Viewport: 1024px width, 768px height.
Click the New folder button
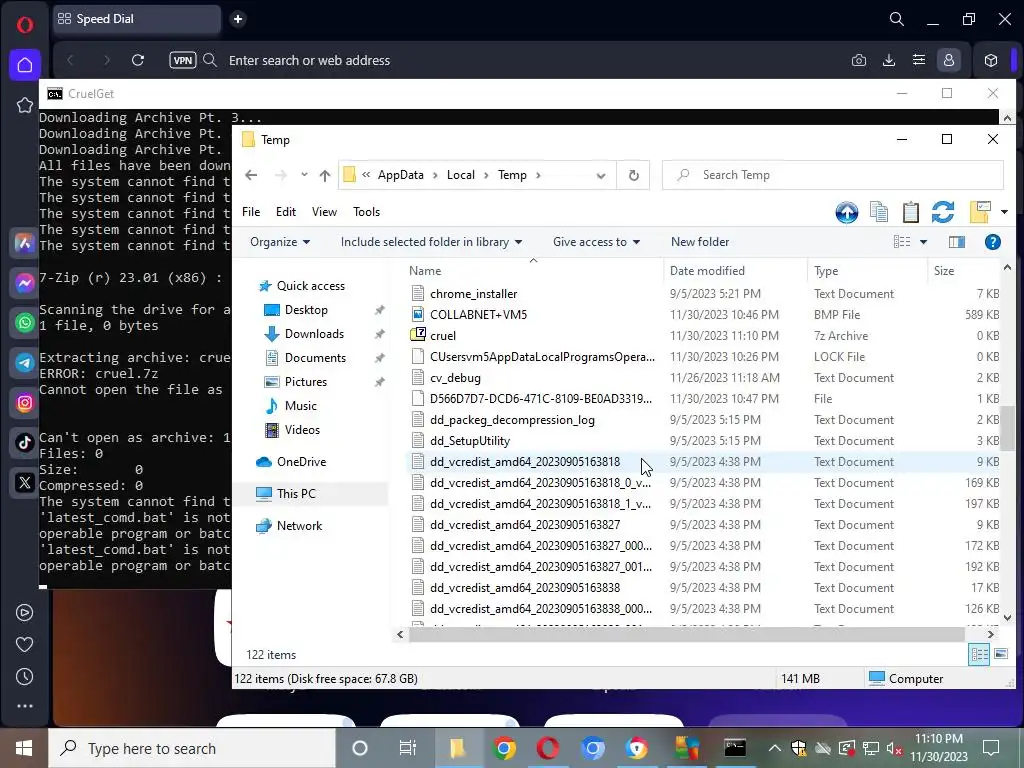tap(699, 242)
